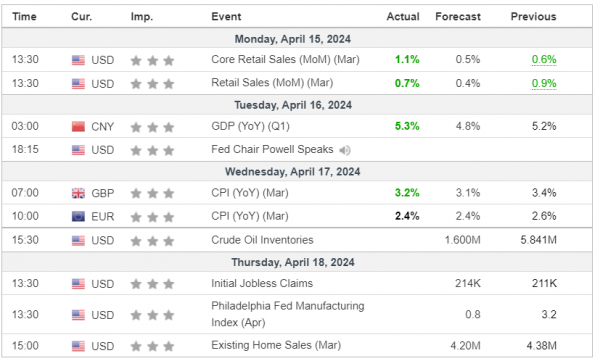Image resolution: width=600 pixels, height=361 pixels.
Task: Click the UK flag icon beside GBP
Action: [78, 193]
